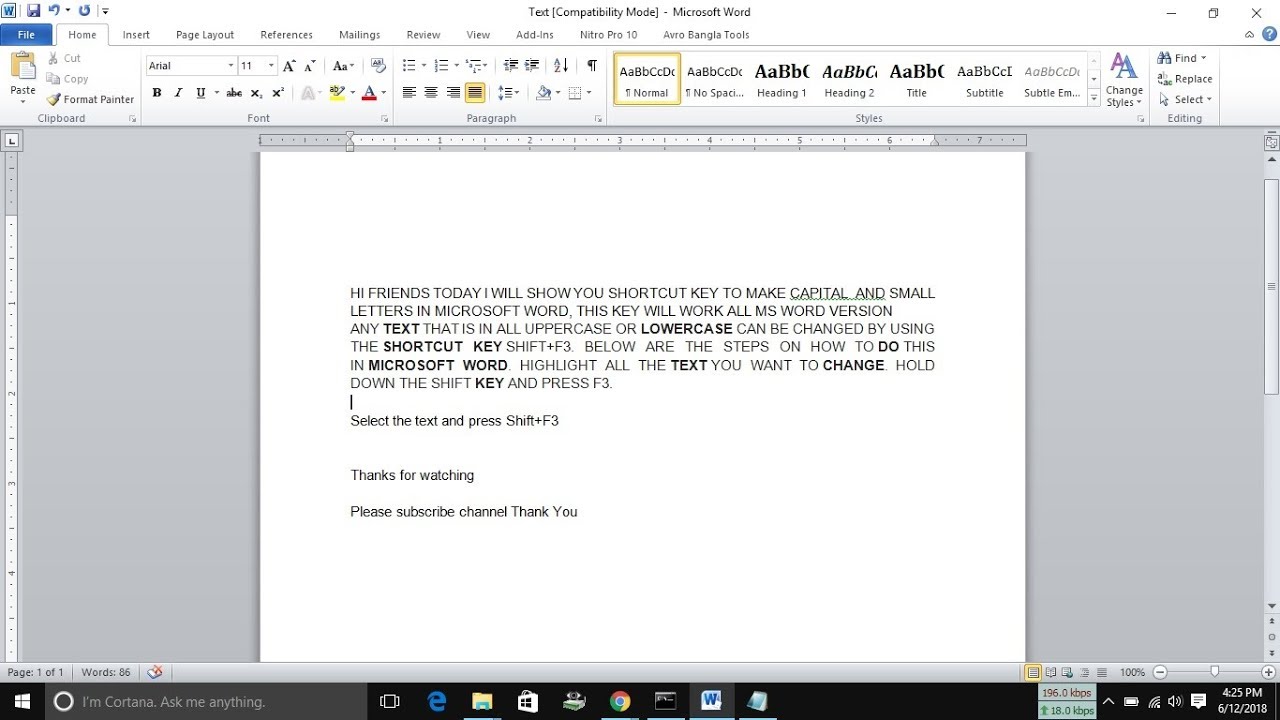Image resolution: width=1280 pixels, height=720 pixels.
Task: Apply the Title style
Action: tap(917, 80)
